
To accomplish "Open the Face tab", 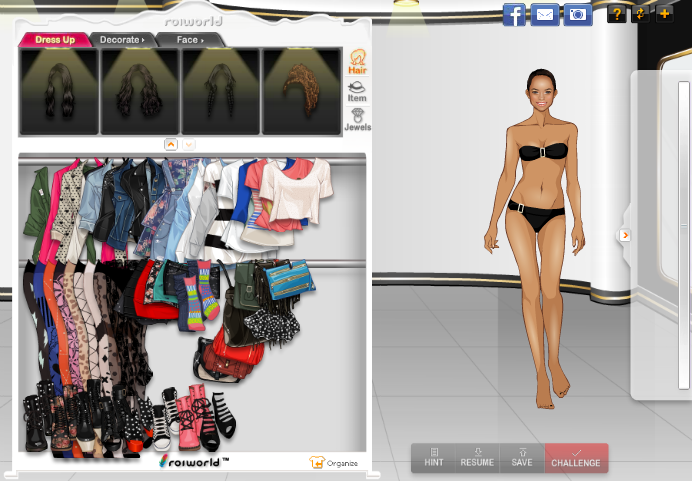I will pos(190,40).
